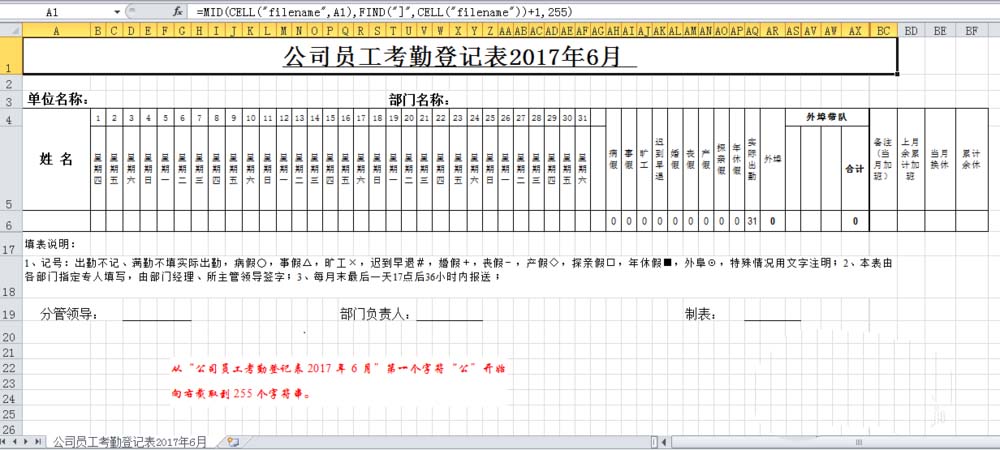Click the 制表 label
Viewport: 1000px width, 450px height.
click(700, 314)
